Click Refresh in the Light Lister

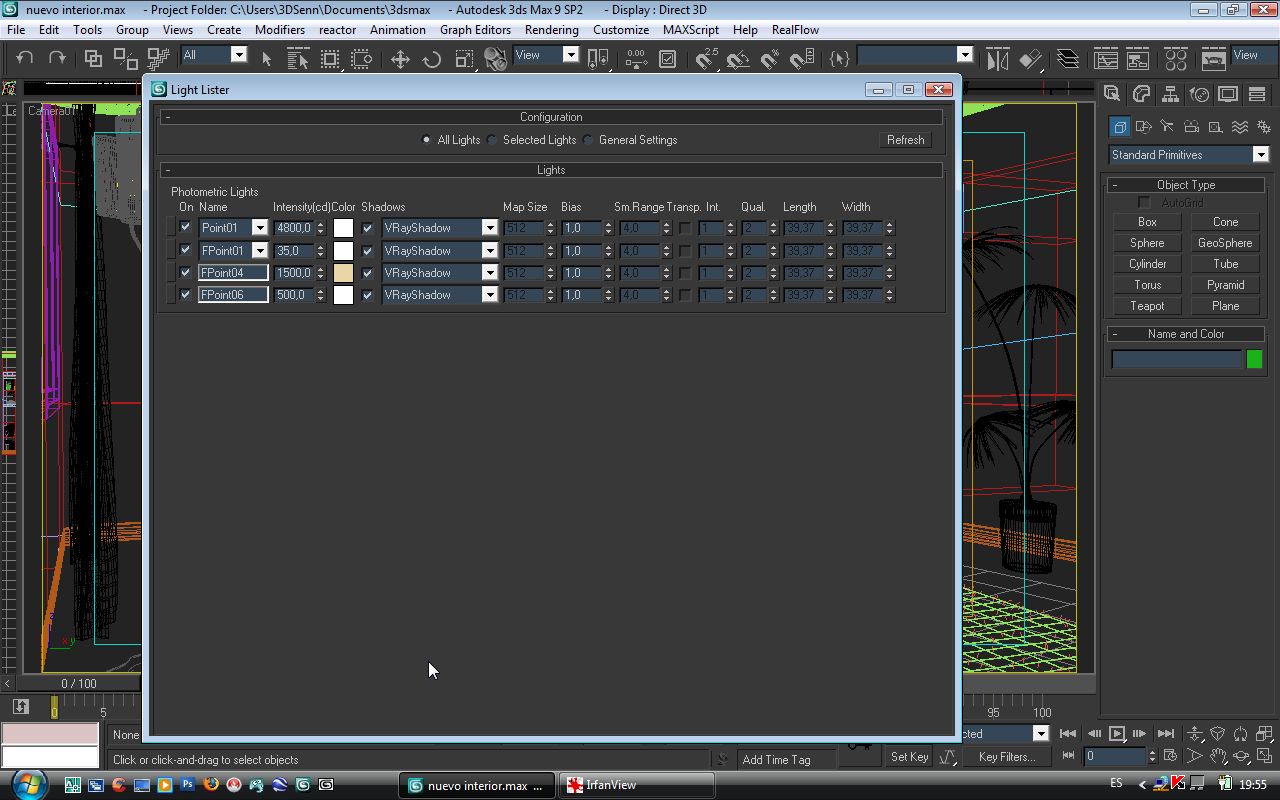(x=906, y=140)
